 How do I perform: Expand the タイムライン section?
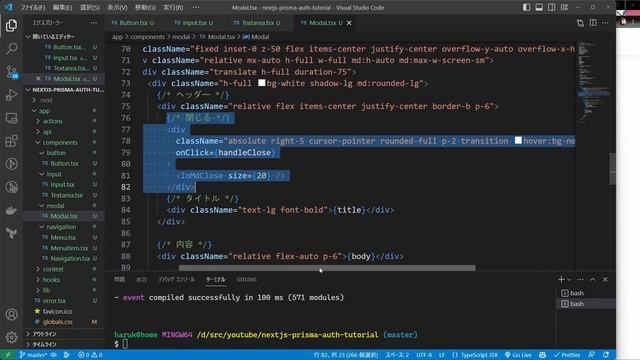tap(63, 344)
